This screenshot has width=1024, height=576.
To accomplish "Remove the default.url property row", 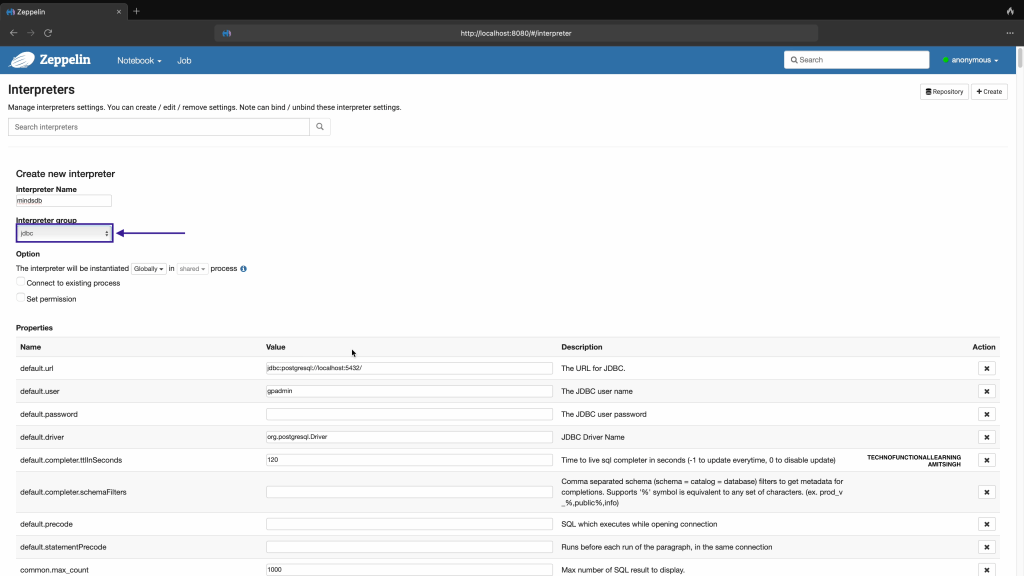I will (x=986, y=368).
